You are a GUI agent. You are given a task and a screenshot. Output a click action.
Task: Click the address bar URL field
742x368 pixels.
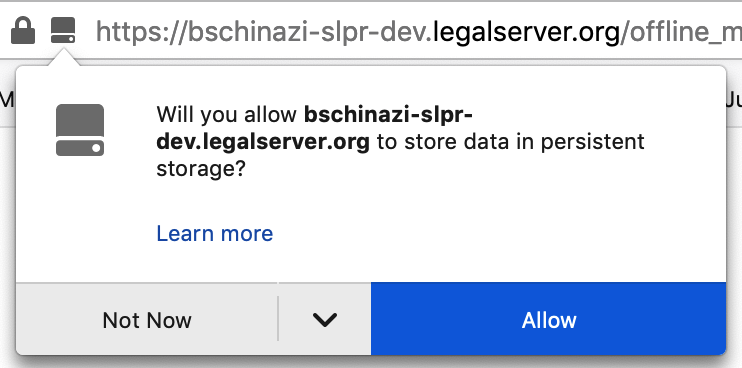(x=418, y=31)
